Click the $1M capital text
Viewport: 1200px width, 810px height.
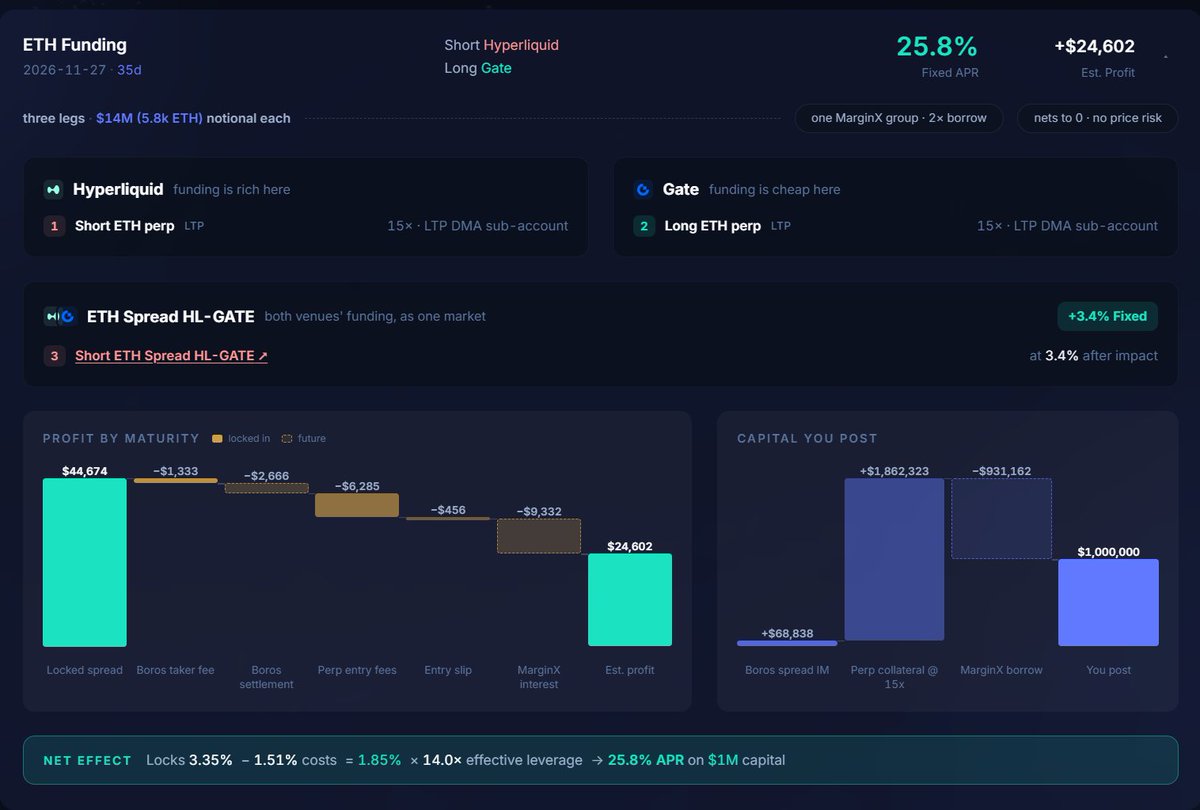point(746,760)
